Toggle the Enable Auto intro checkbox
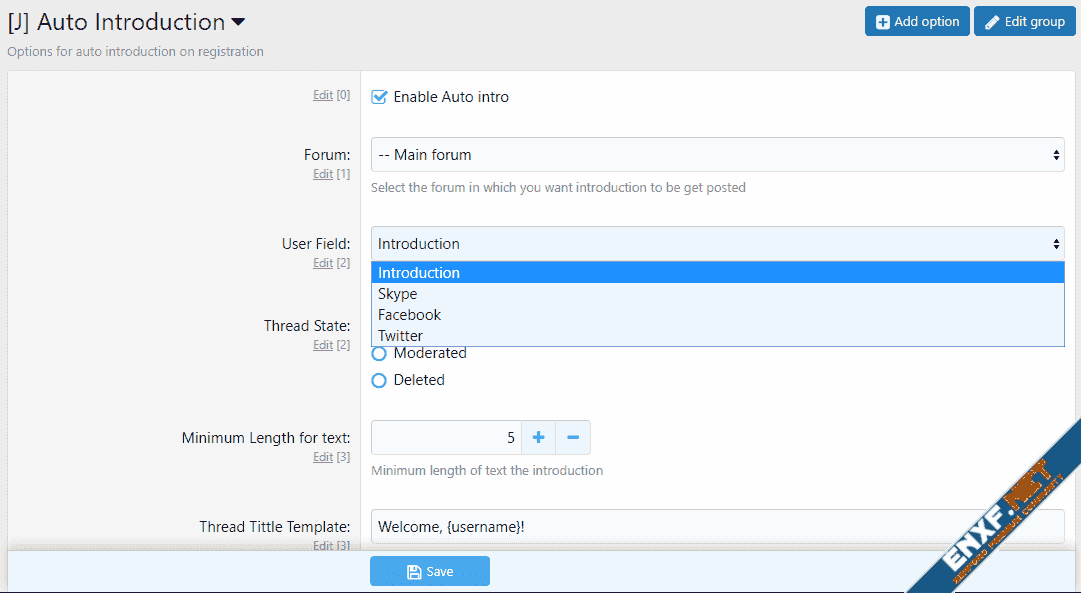This screenshot has height=593, width=1081. [x=379, y=97]
